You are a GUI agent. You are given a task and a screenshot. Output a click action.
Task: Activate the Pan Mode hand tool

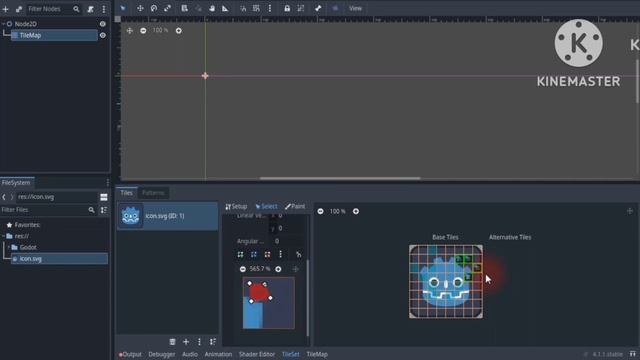tap(212, 8)
